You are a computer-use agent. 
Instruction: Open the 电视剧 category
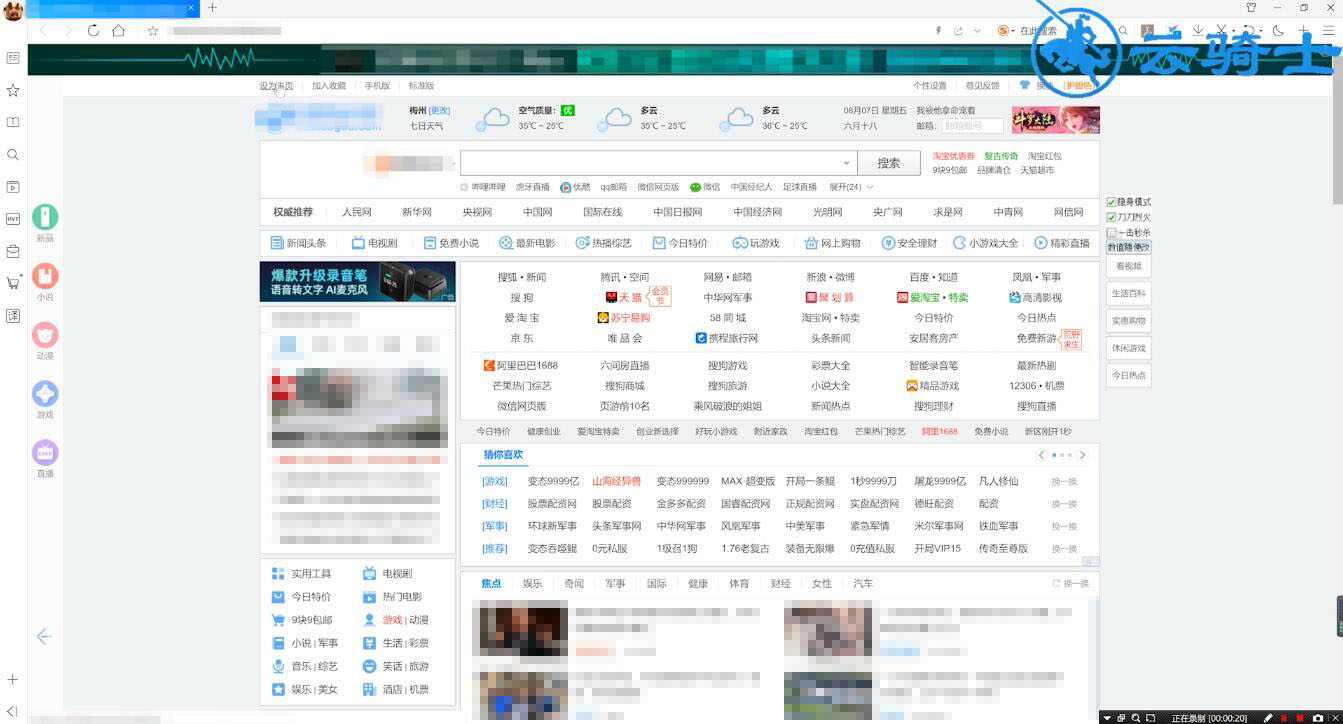374,243
